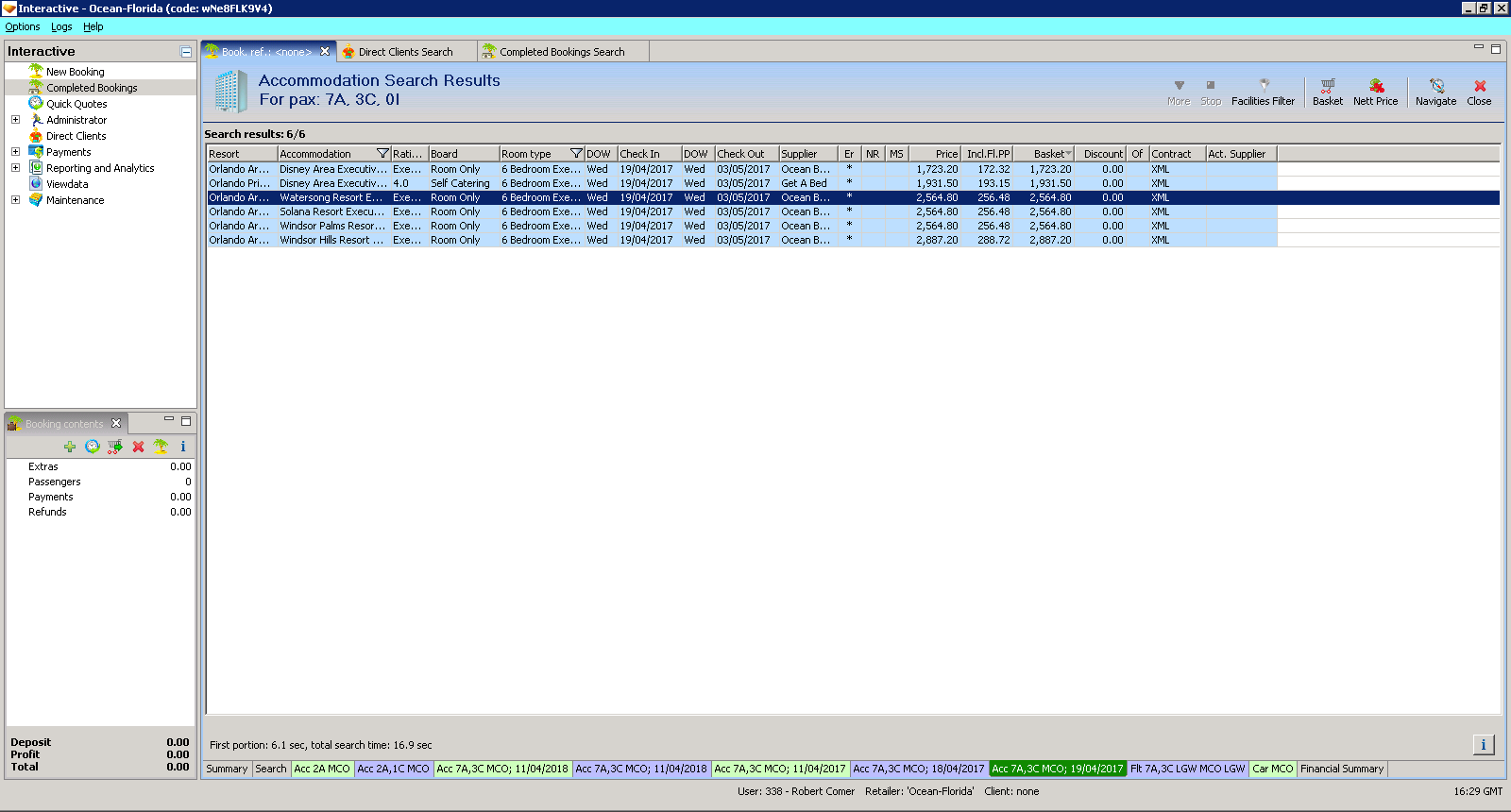The height and width of the screenshot is (812, 1511).
Task: Click the Administrator icon in the sidebar
Action: (x=36, y=120)
